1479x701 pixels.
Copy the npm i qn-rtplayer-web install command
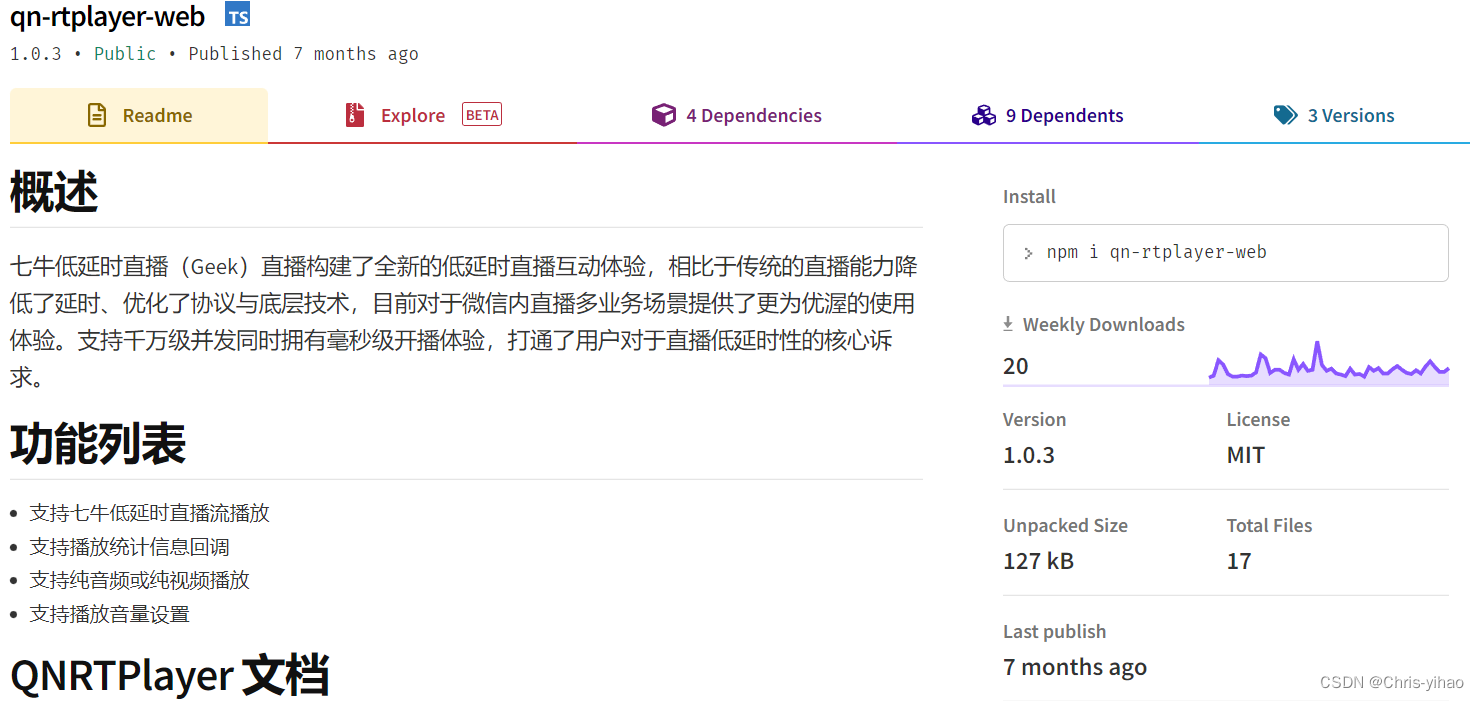click(1226, 253)
